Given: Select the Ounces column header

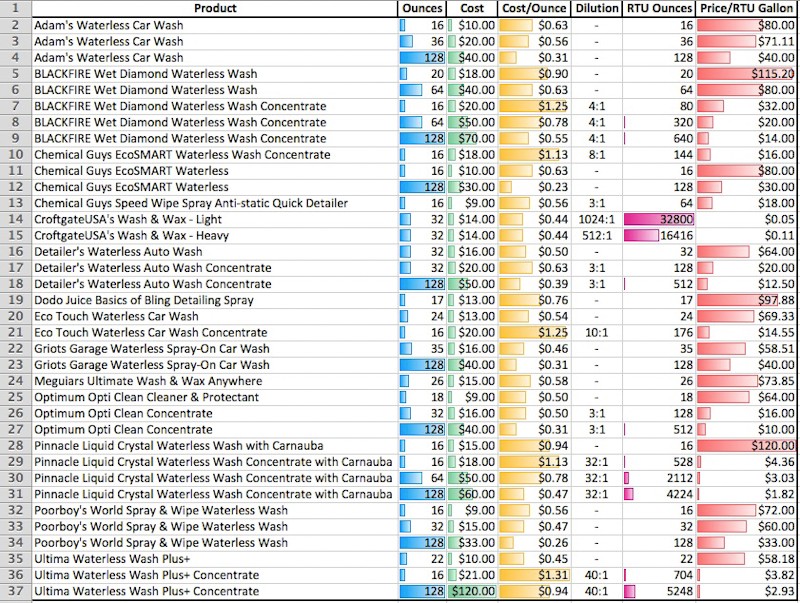Looking at the screenshot, I should tap(422, 8).
